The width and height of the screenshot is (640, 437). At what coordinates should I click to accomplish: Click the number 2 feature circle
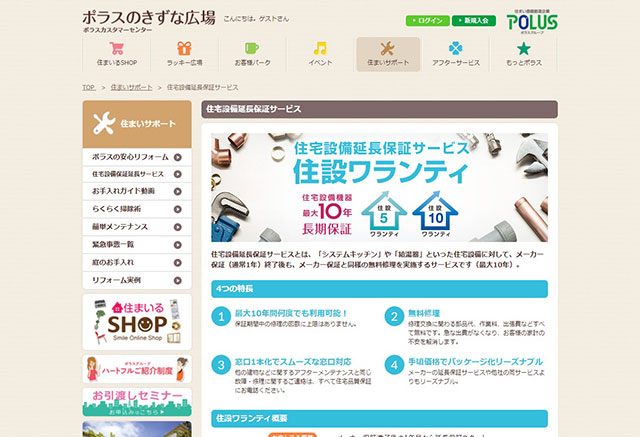(x=394, y=317)
